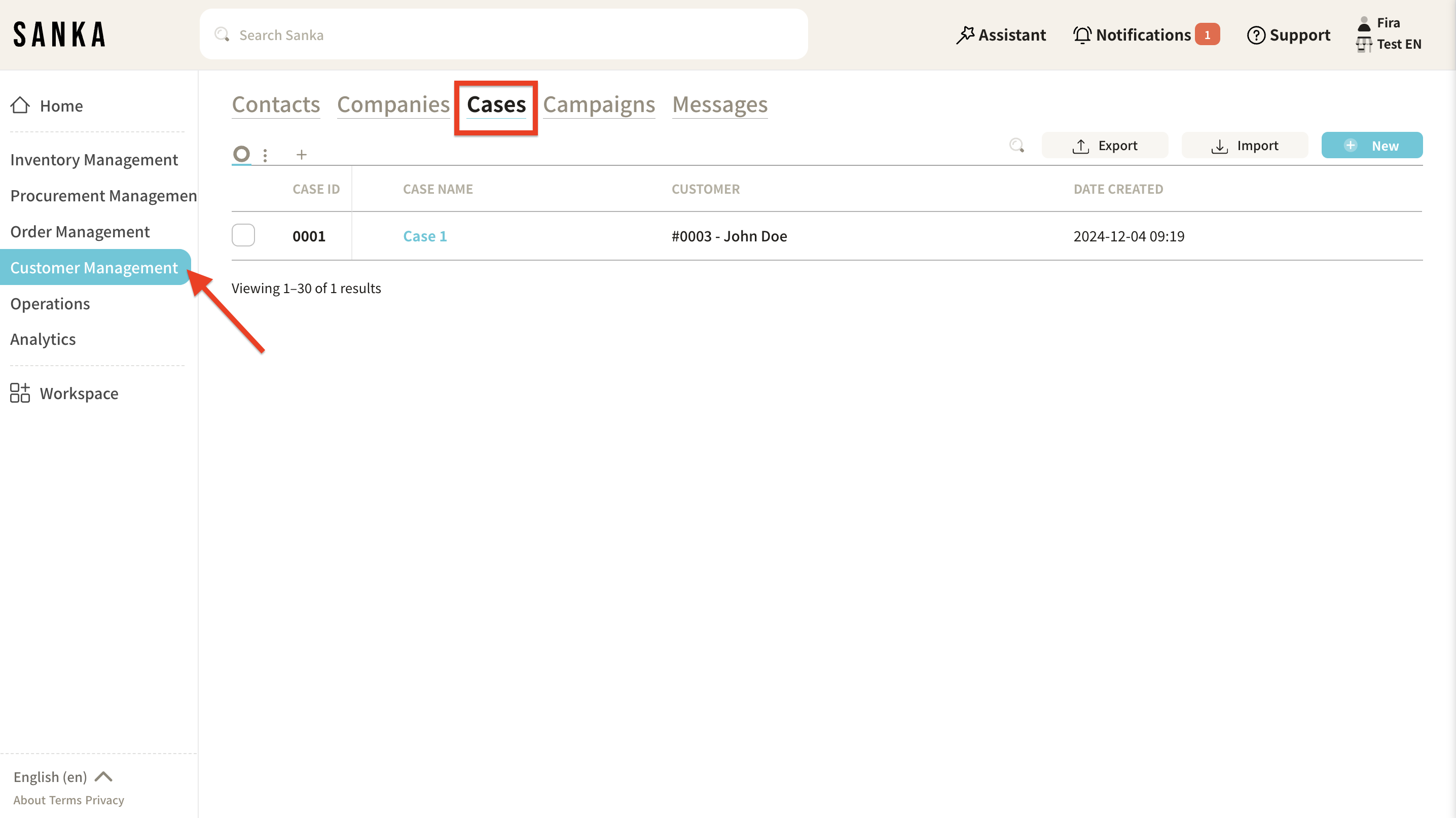Open Fira Test EN account menu
Viewport: 1456px width, 818px height.
1388,34
